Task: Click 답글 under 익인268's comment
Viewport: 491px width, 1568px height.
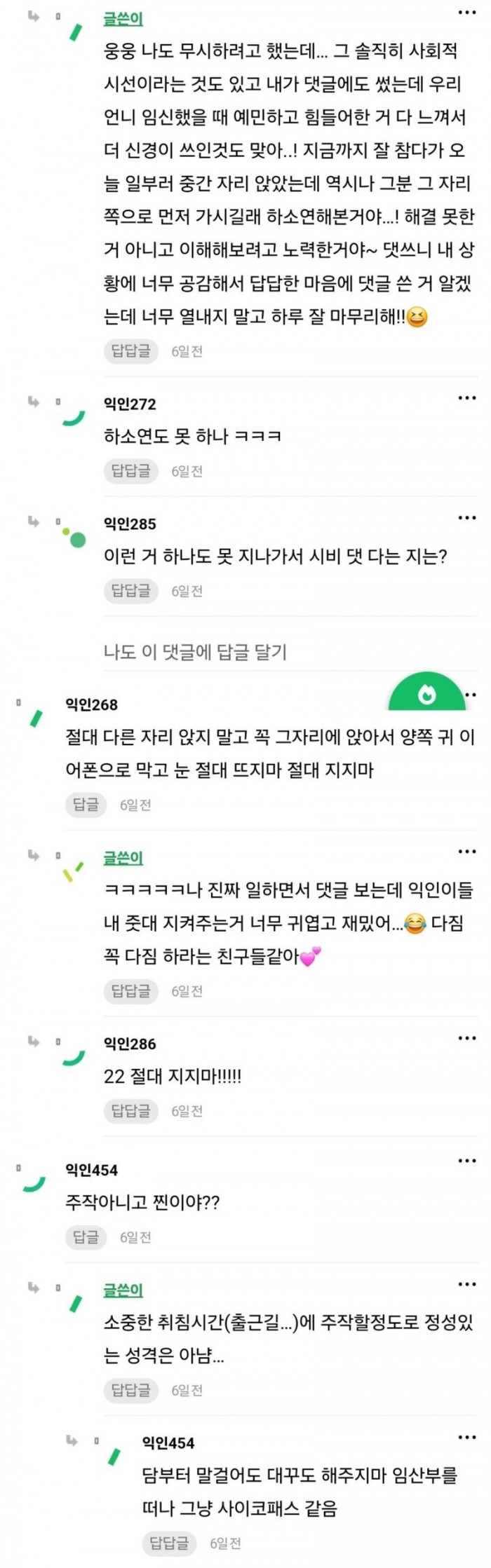Action: [x=86, y=805]
